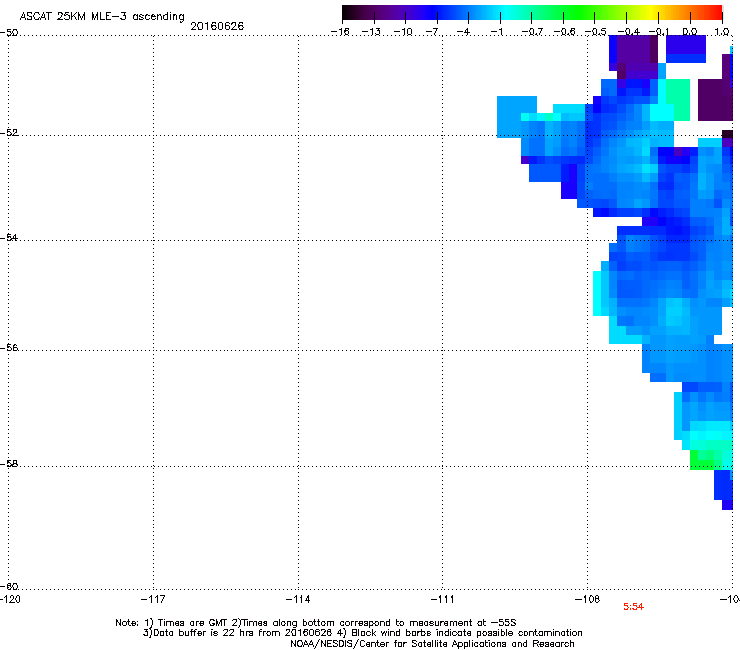Click the colorbar label -0.6

coord(564,32)
